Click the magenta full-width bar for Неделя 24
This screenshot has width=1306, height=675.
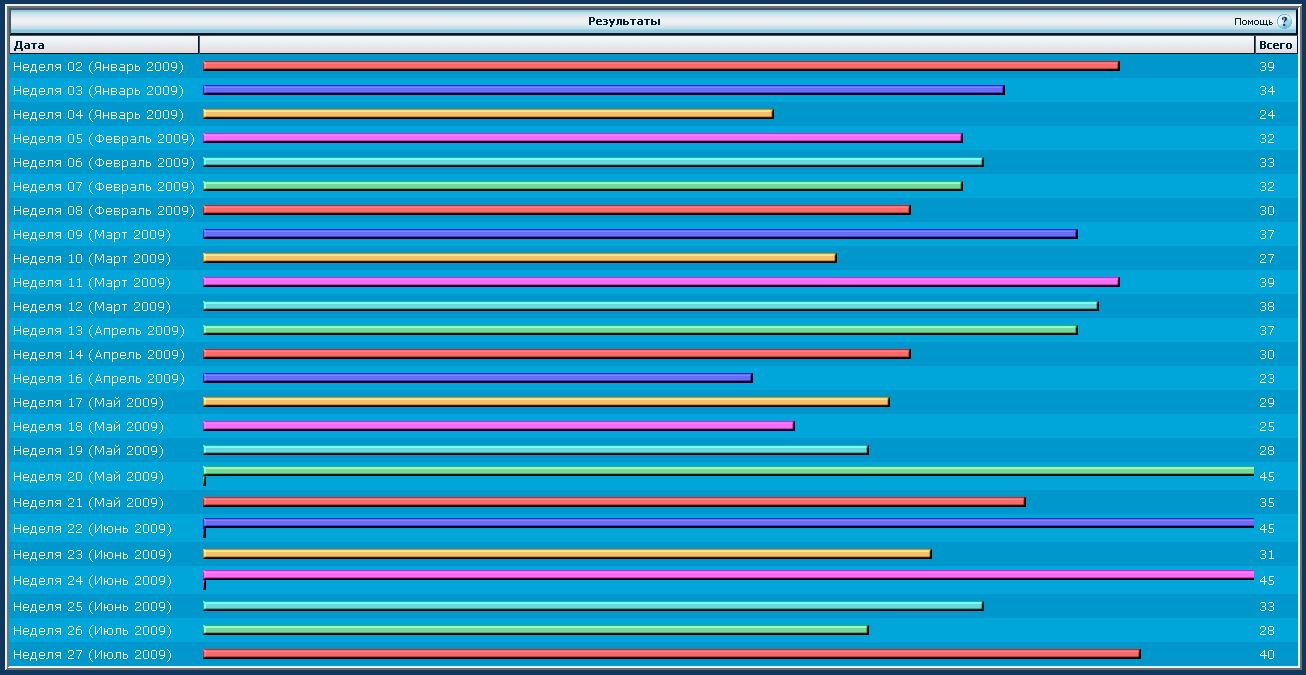tap(728, 575)
